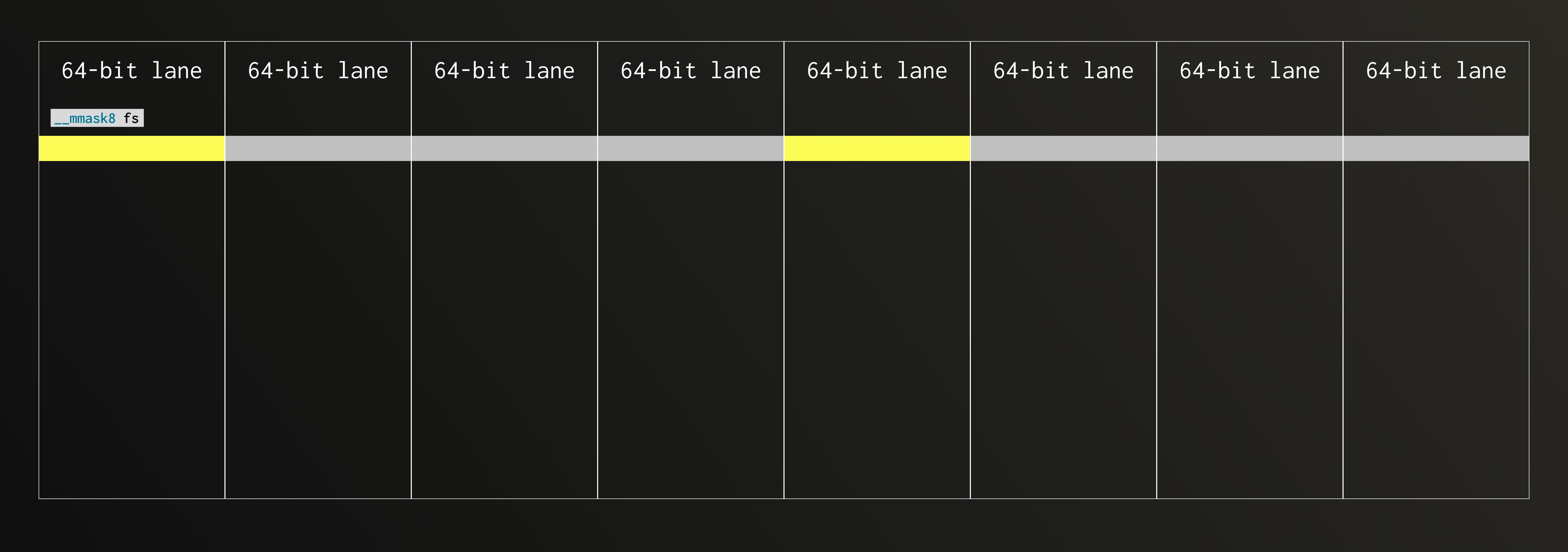Click the second "64-bit lane" header text
Image resolution: width=1568 pixels, height=552 pixels.
(x=318, y=71)
